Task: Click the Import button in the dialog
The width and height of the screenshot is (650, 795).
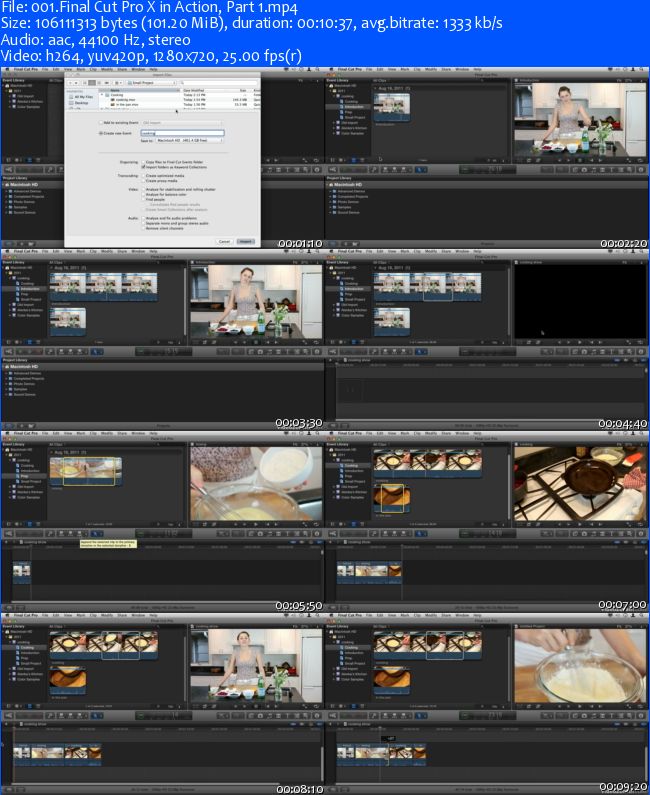Action: pos(246,241)
